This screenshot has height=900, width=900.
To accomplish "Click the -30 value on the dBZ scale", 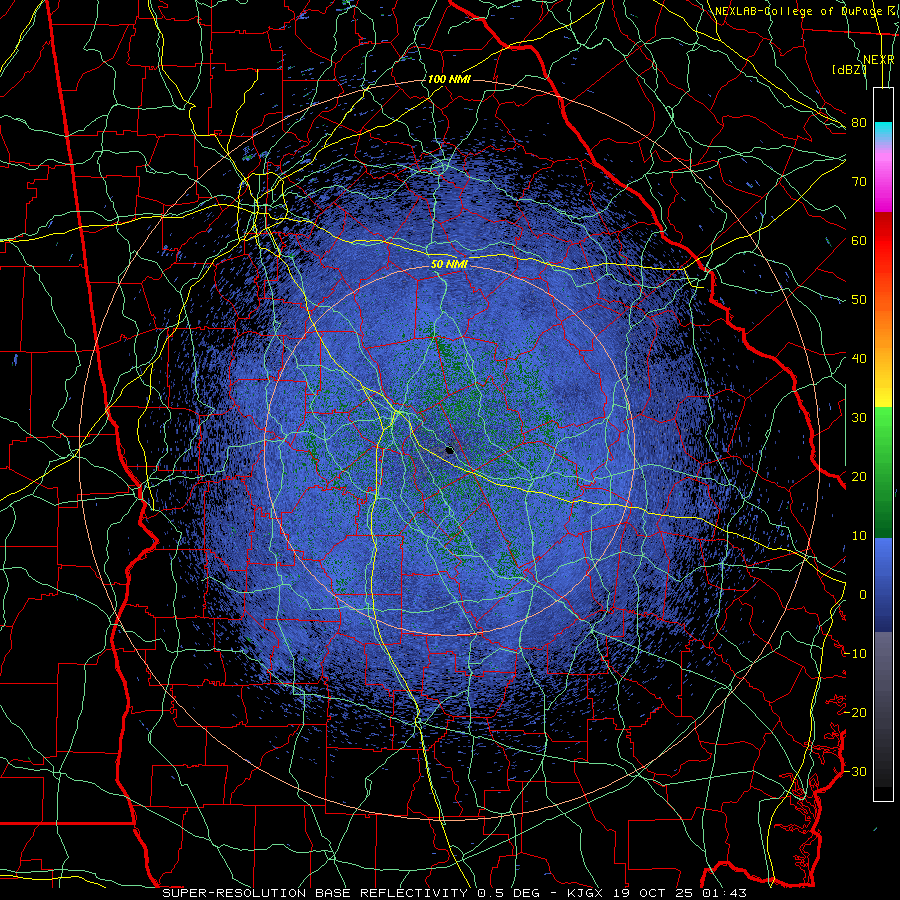I will (855, 771).
